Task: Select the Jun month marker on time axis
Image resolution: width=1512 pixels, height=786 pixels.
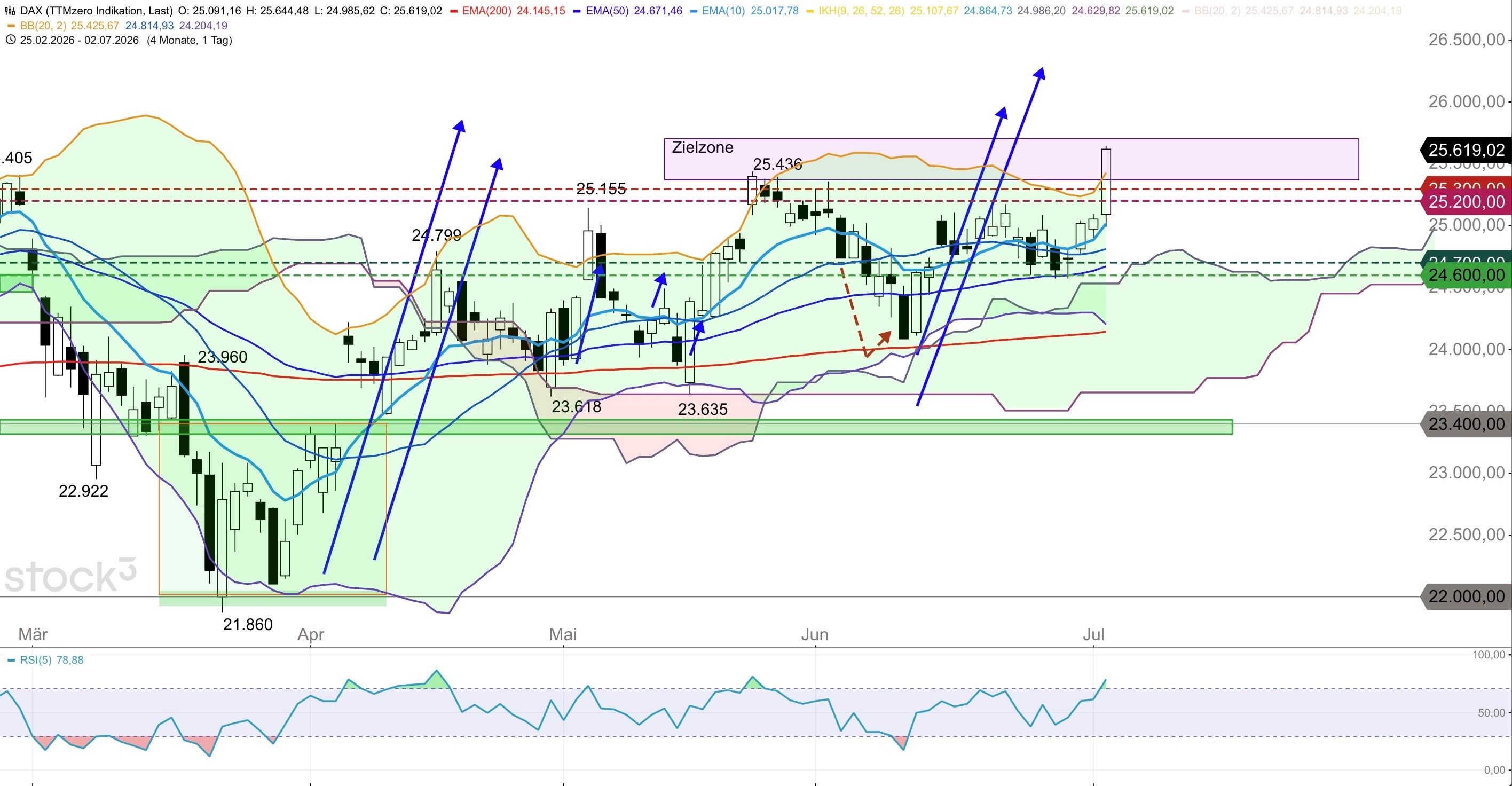Action: (x=815, y=634)
